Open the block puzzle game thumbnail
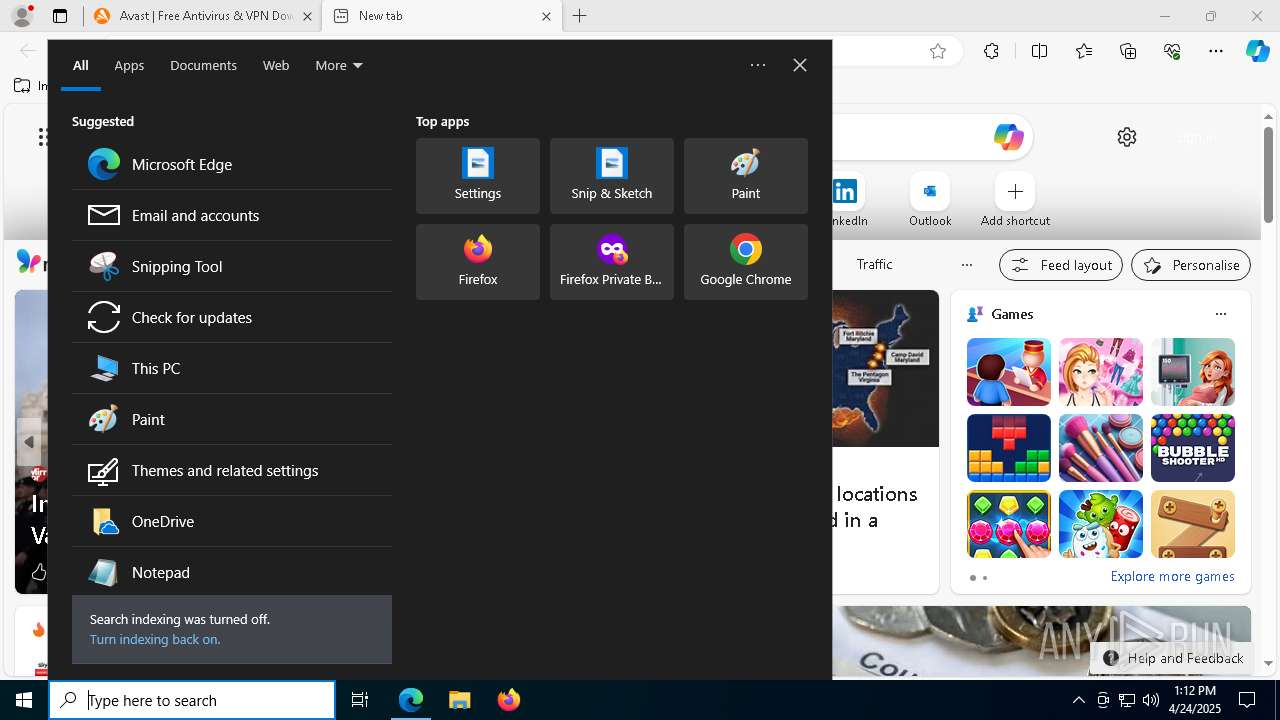1280x720 pixels. click(1009, 448)
